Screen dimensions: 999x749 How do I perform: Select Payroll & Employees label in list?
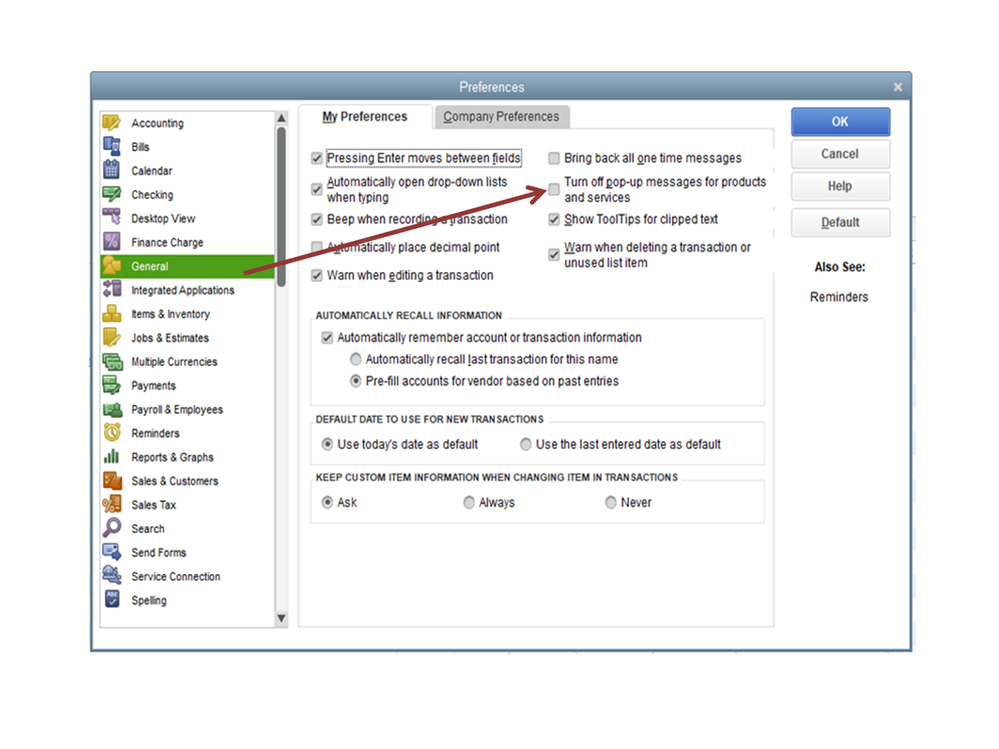177,410
